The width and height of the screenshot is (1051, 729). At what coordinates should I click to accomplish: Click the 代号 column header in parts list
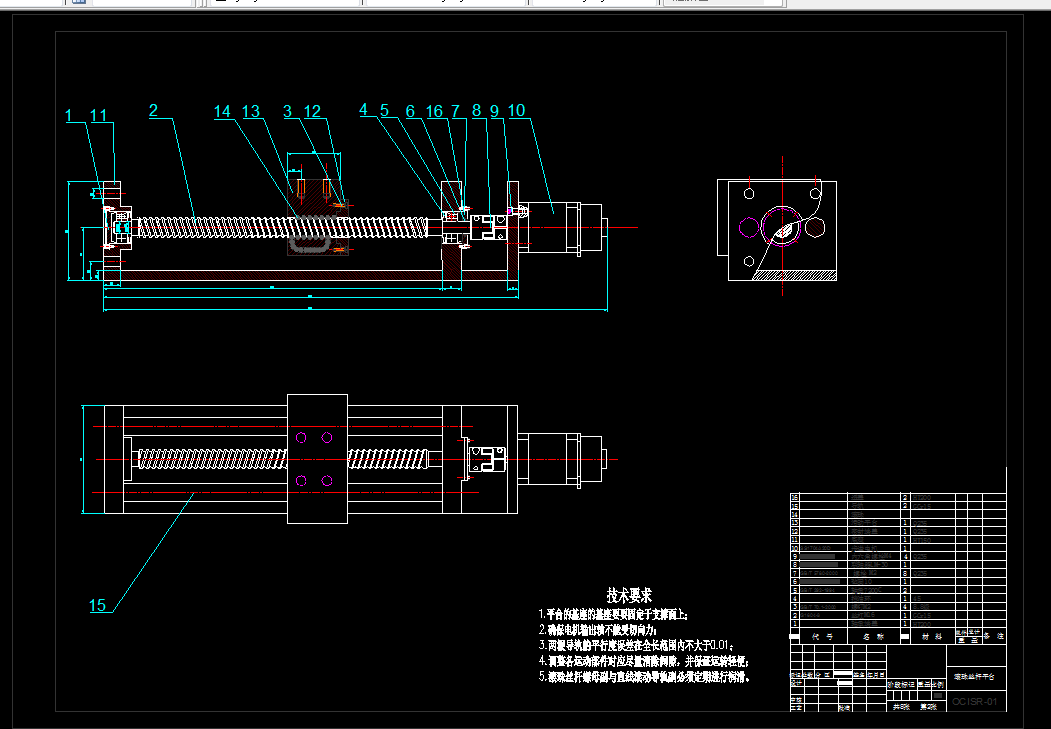[x=822, y=637]
